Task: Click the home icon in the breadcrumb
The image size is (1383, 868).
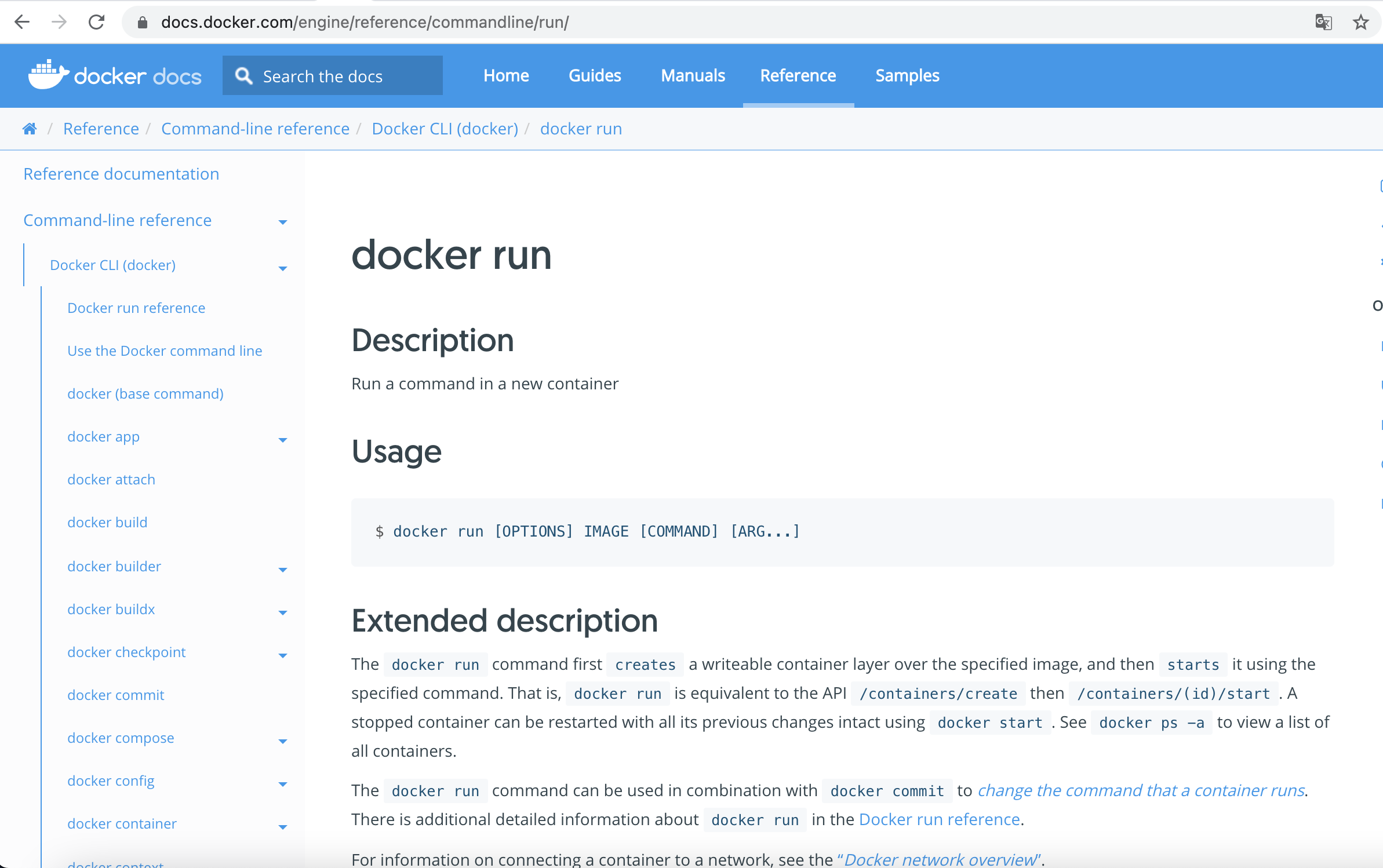Action: pos(30,129)
